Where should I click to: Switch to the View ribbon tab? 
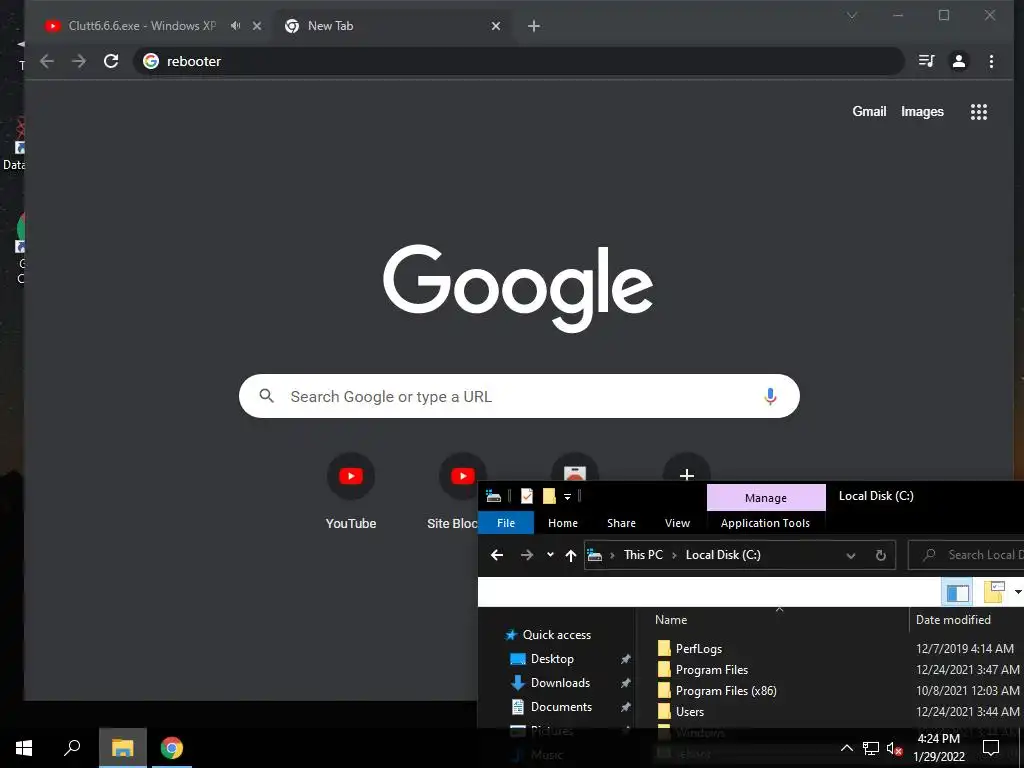click(x=677, y=523)
